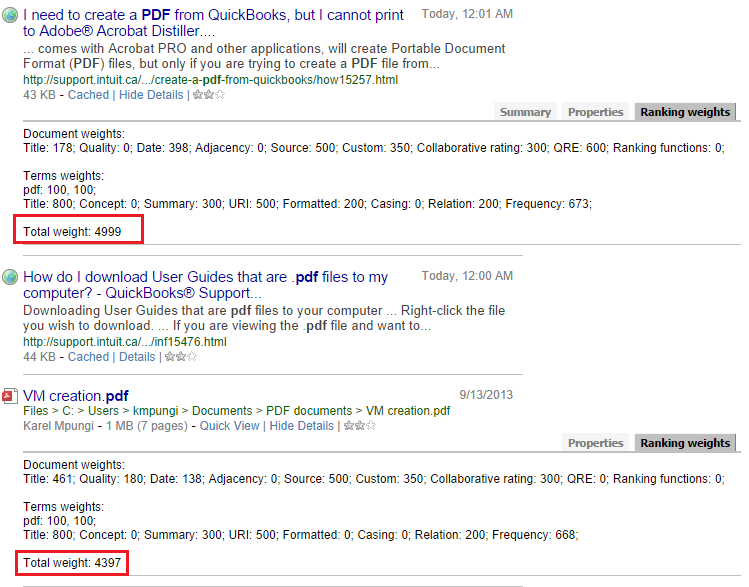Click the 'Karel Mpungi' author text

58,426
